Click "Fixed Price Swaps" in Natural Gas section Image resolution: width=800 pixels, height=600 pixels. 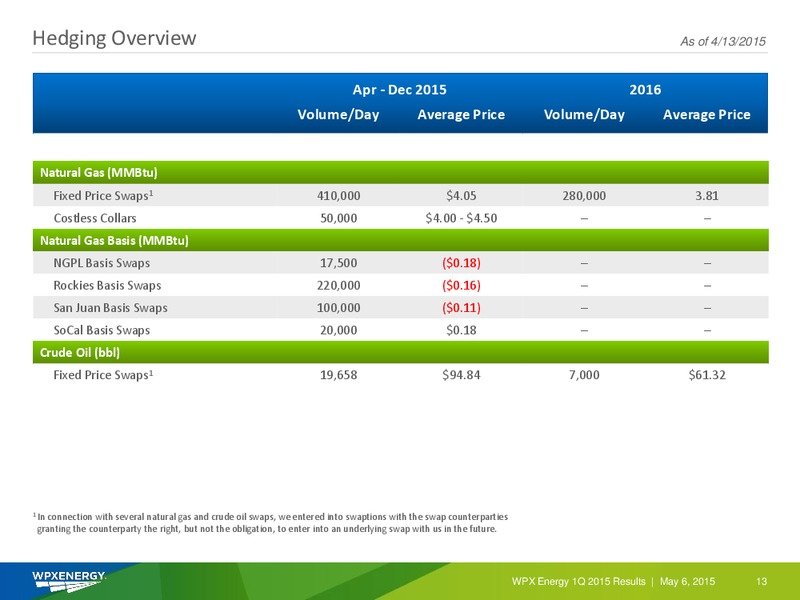click(103, 195)
